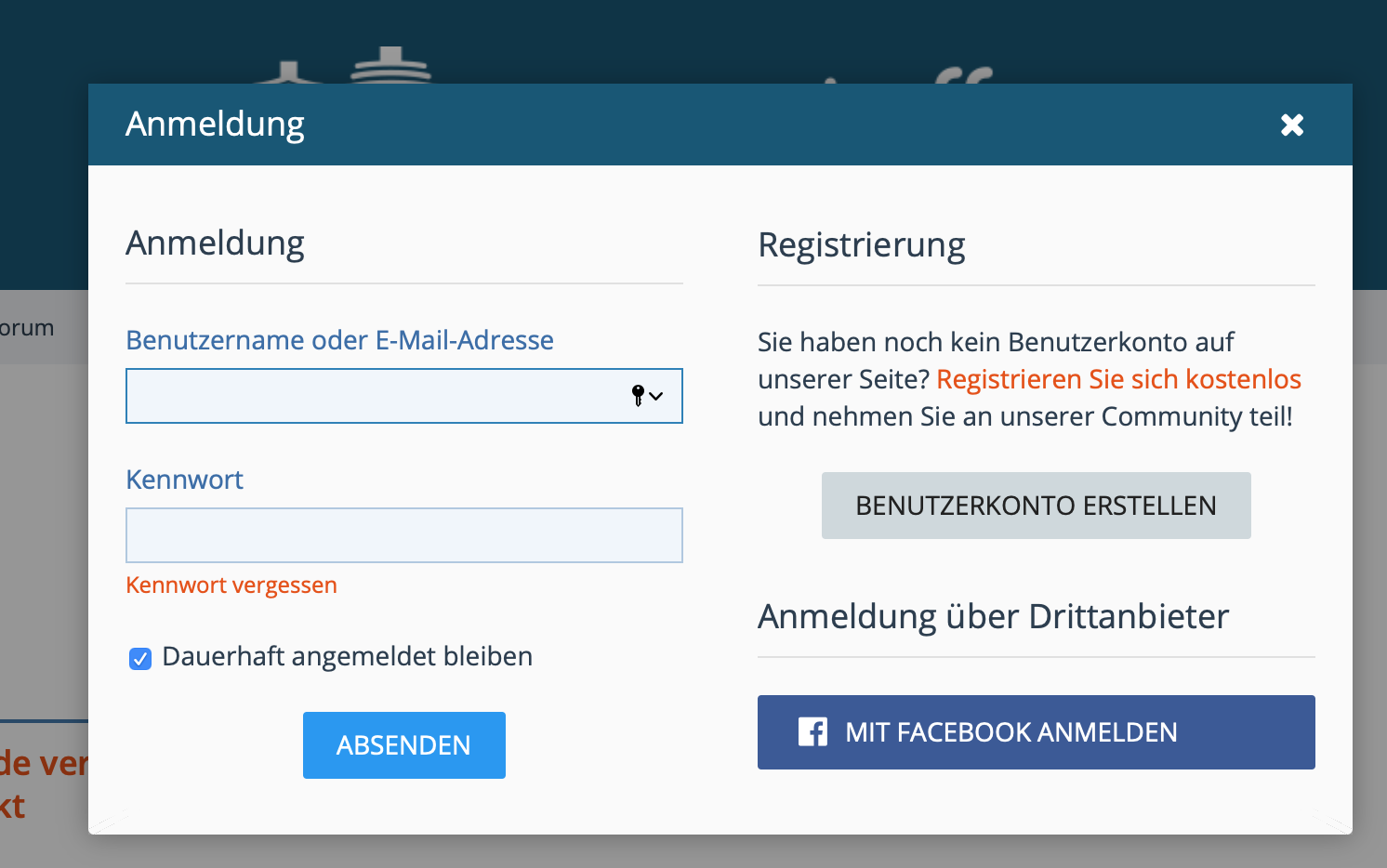Click the Dauerhaft angemeldet bleiben label text

click(x=347, y=657)
